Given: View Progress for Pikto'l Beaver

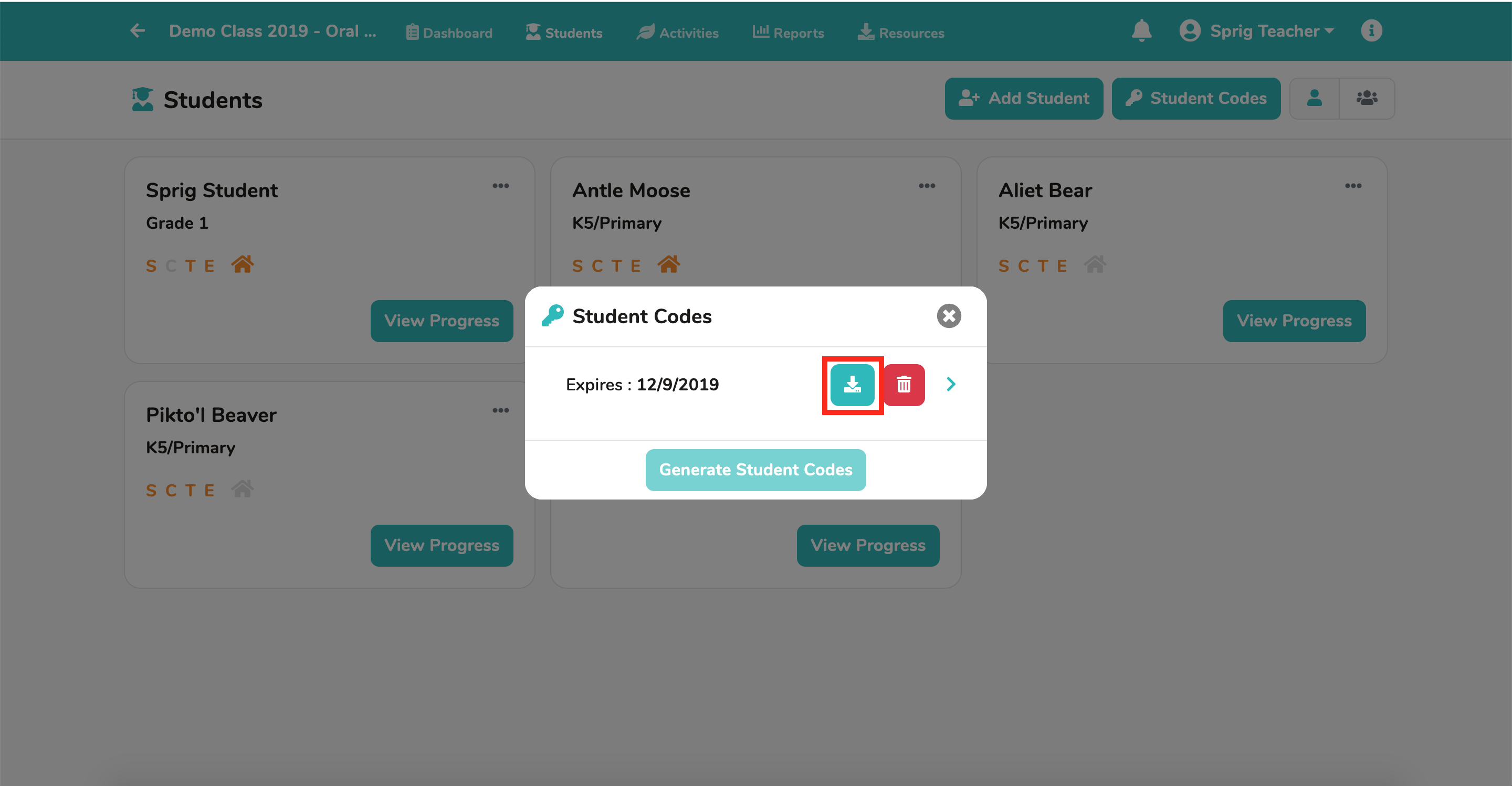Looking at the screenshot, I should (442, 545).
